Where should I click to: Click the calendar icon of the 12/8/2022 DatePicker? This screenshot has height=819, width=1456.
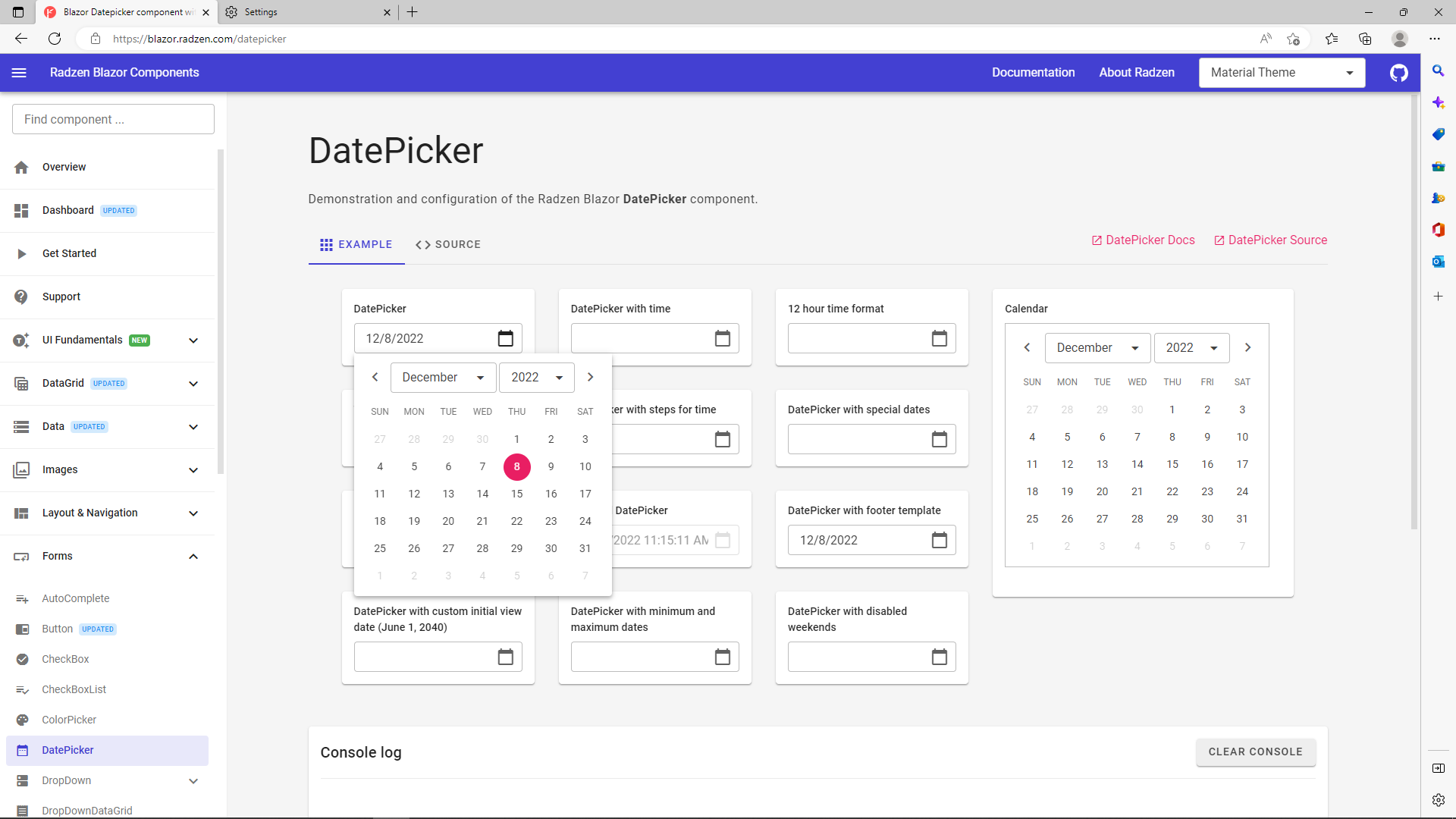[x=506, y=338]
